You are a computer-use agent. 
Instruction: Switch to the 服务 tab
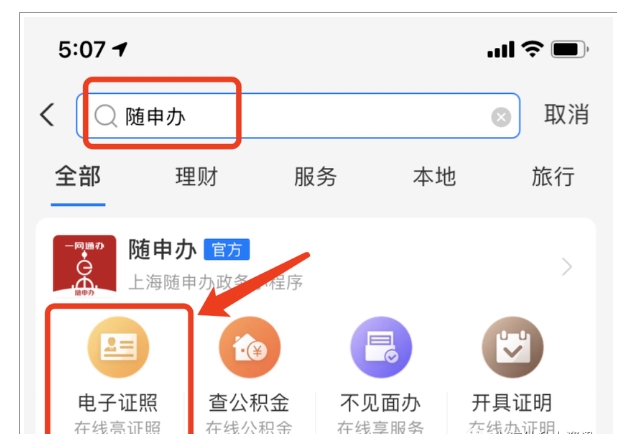pos(316,176)
